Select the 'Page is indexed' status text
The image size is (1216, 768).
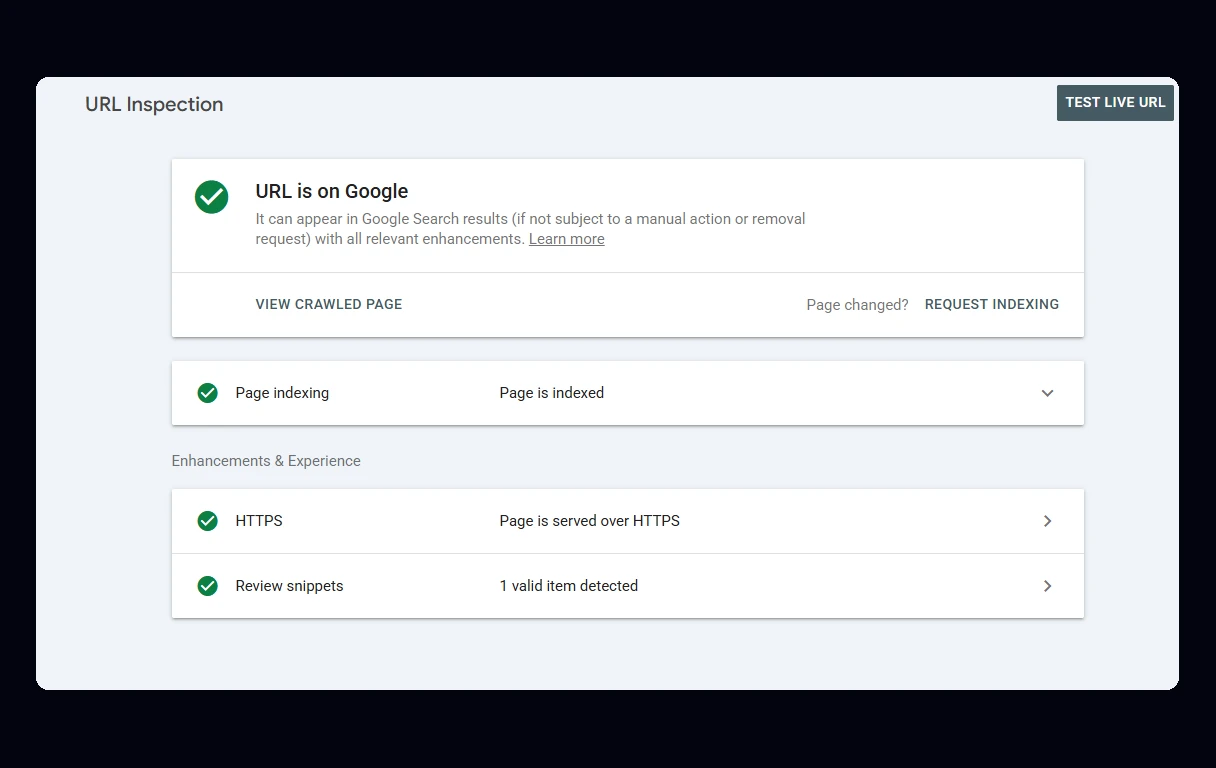(552, 393)
